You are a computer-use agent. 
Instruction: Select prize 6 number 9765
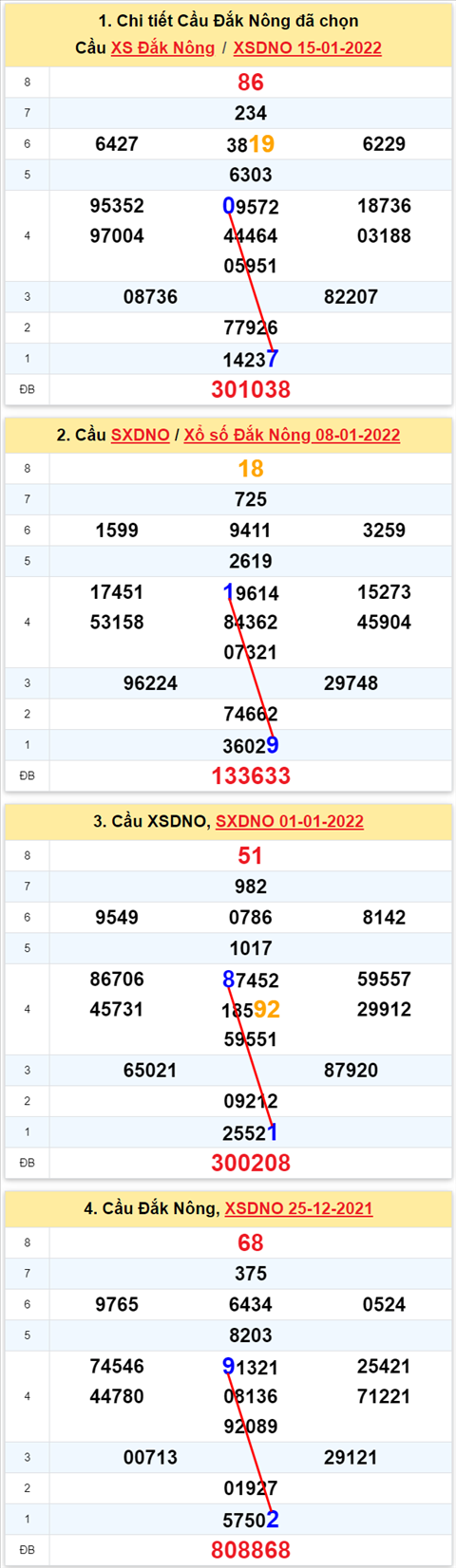[117, 1304]
